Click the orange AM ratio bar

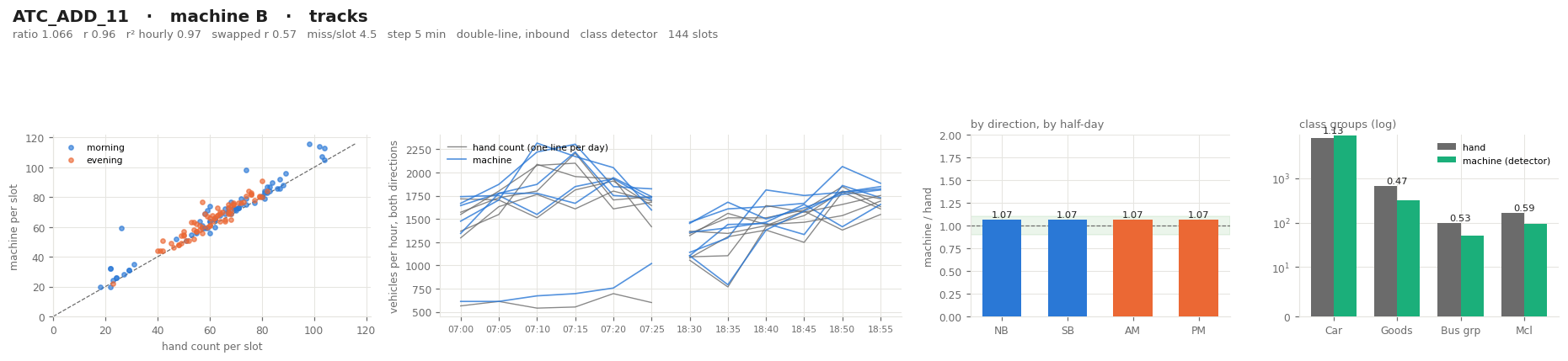(1132, 268)
